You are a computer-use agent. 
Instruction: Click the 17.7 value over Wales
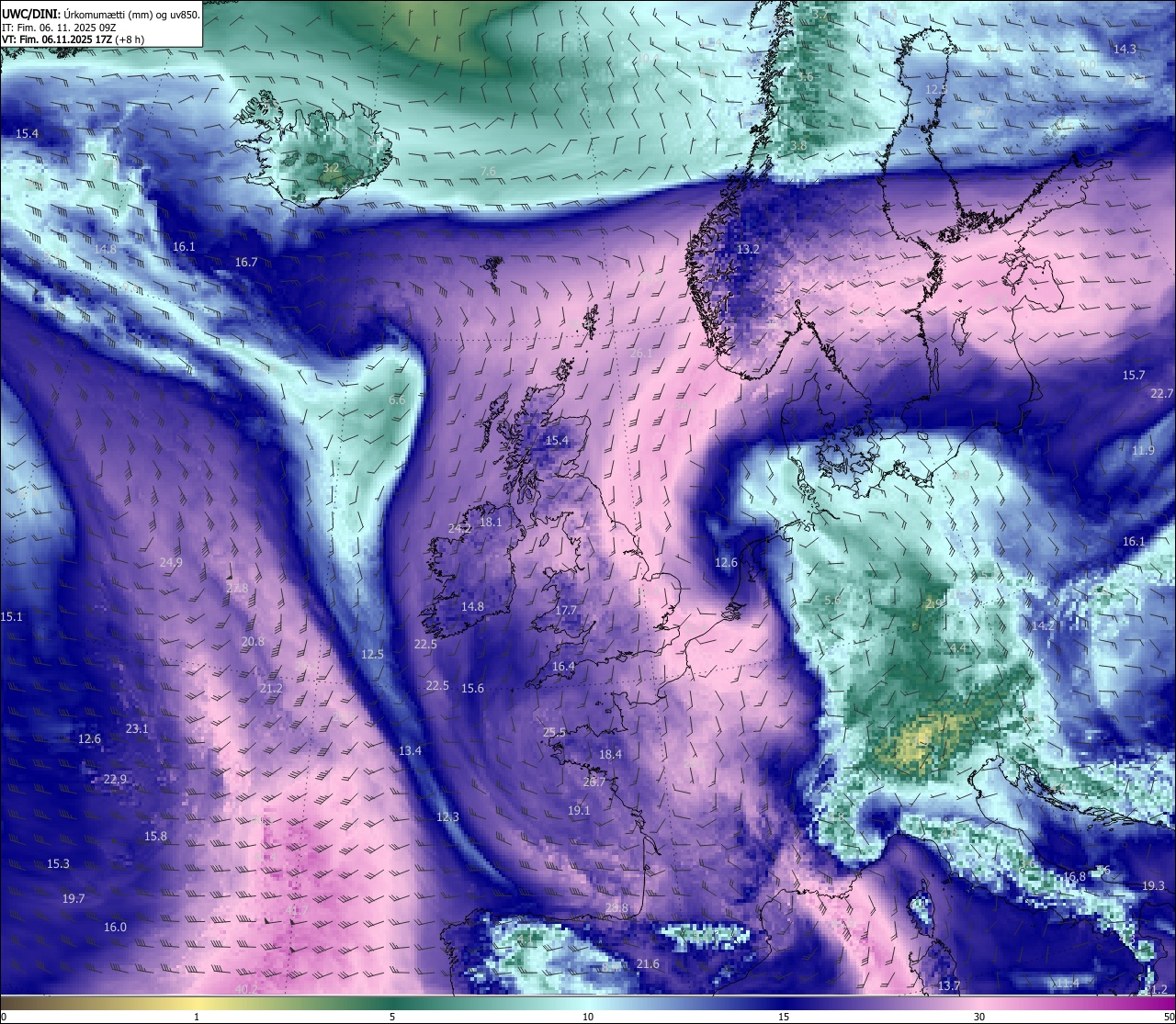point(566,611)
